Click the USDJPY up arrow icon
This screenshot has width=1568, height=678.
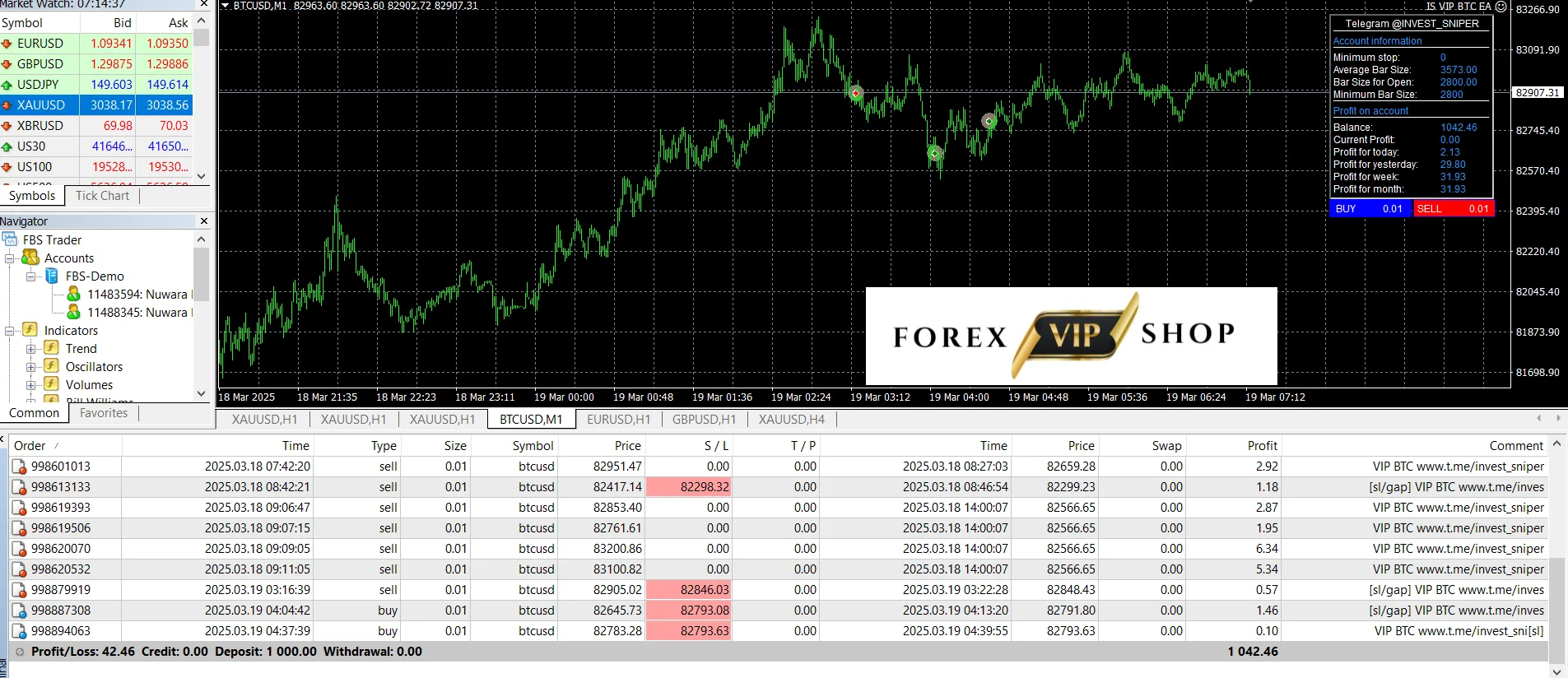pos(7,85)
